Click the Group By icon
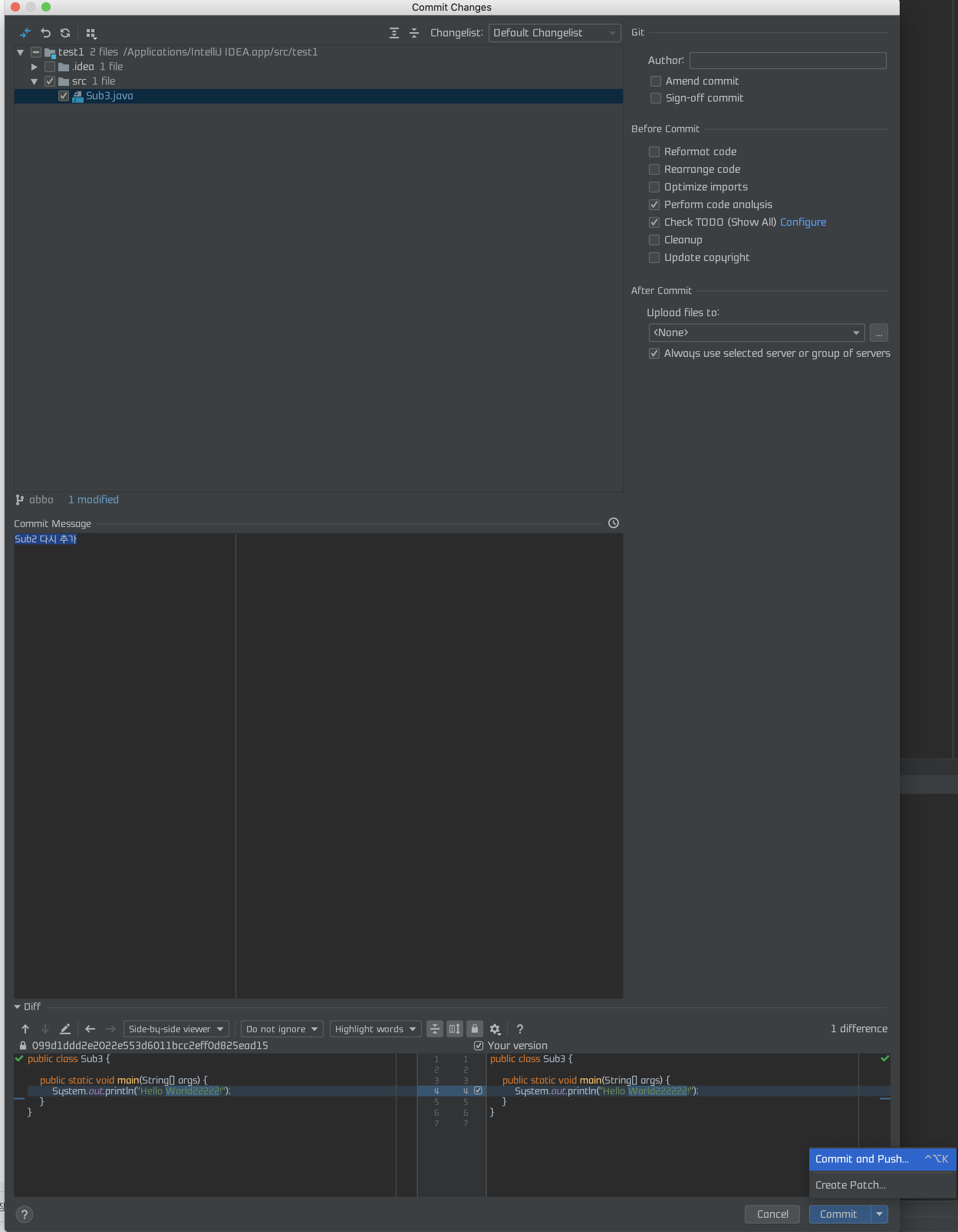The height and width of the screenshot is (1232, 958). point(91,33)
